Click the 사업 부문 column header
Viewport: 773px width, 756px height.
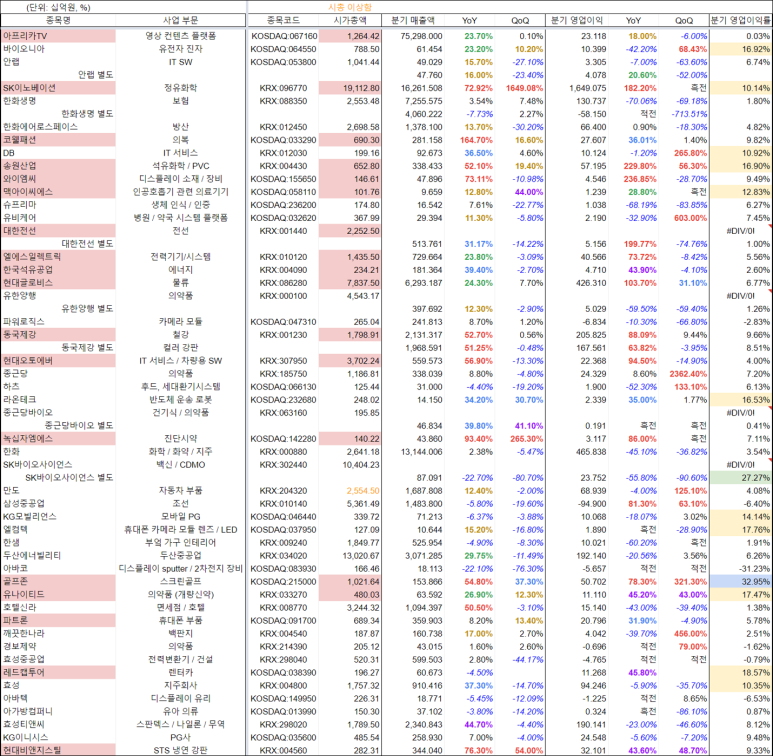(x=180, y=20)
